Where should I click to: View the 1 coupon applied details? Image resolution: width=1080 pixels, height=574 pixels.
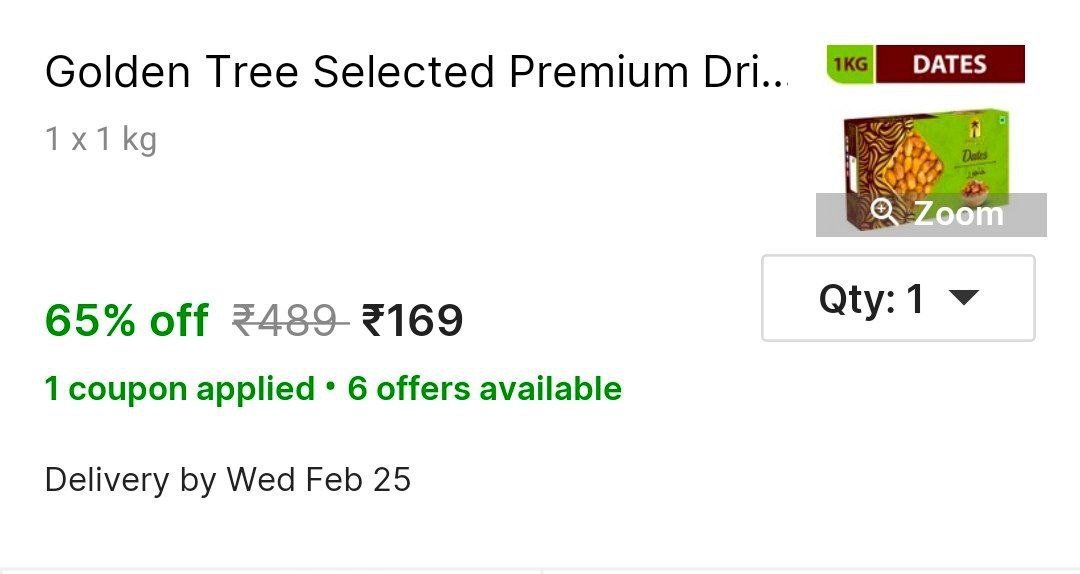[x=179, y=388]
